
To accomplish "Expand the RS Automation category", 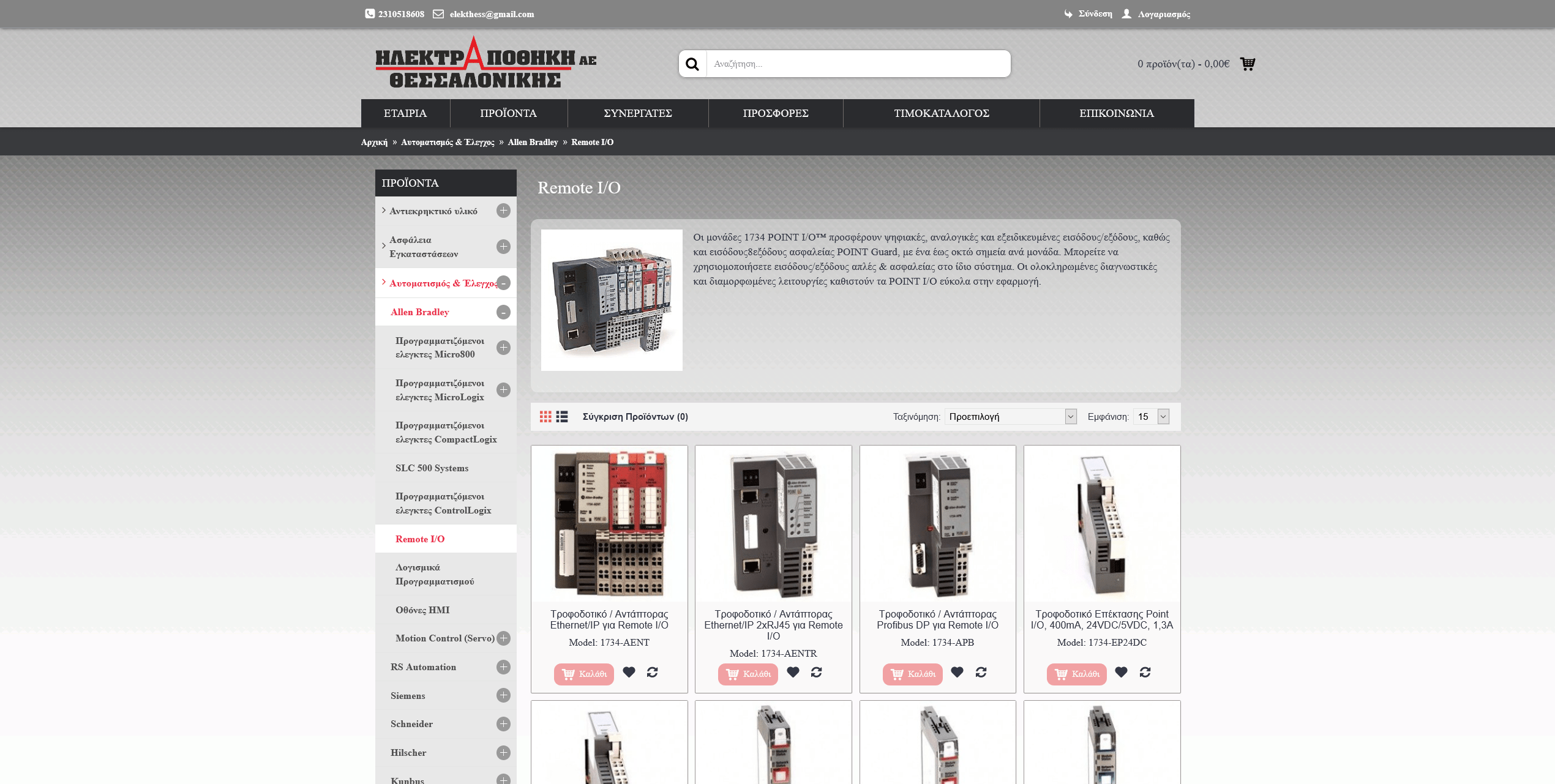I will [x=503, y=667].
